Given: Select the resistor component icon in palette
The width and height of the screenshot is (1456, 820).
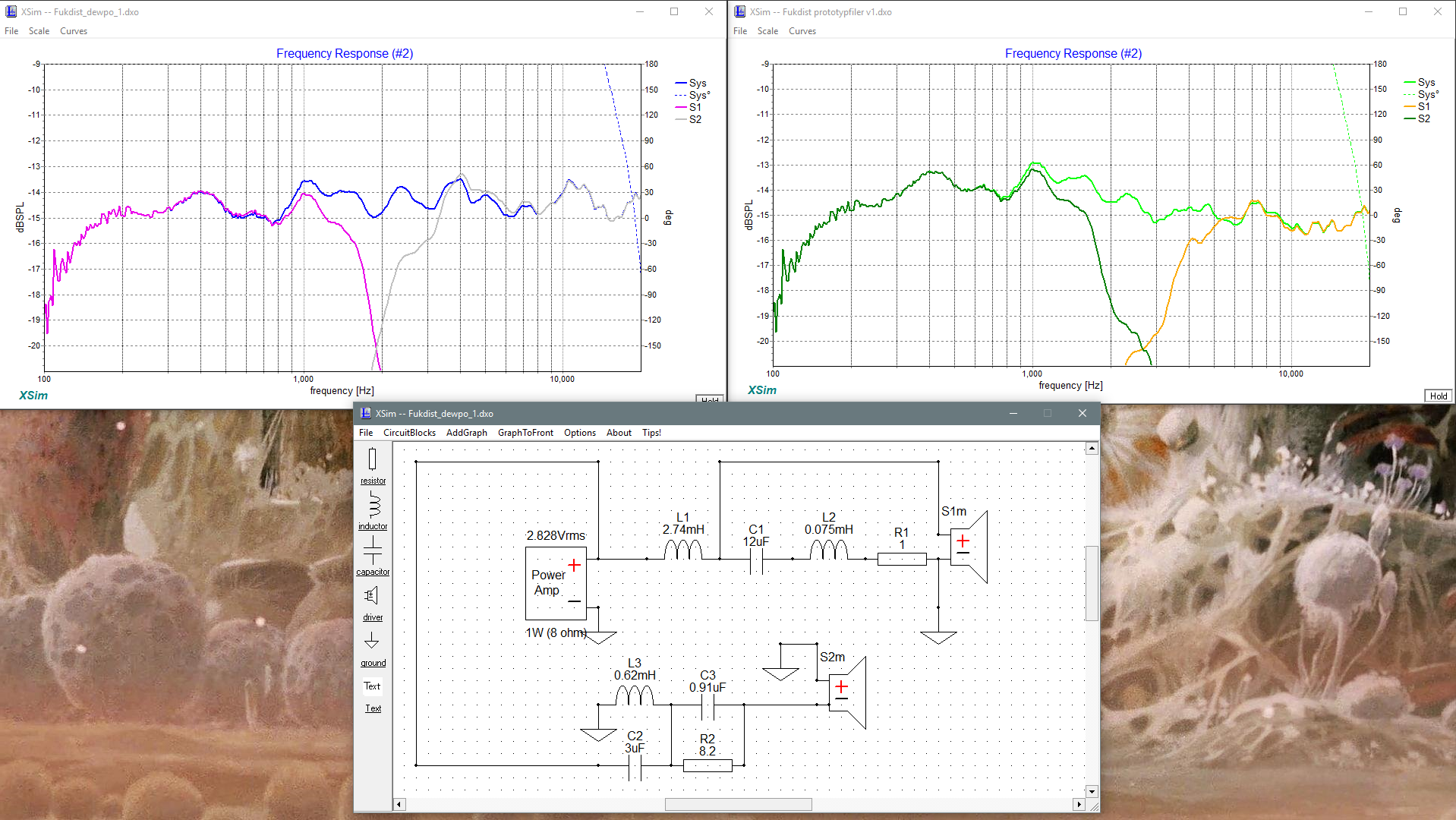Looking at the screenshot, I should (x=372, y=459).
